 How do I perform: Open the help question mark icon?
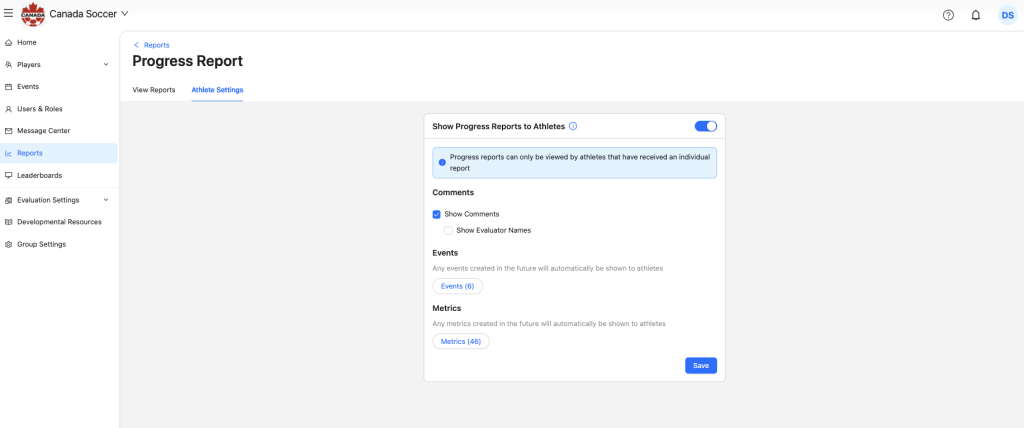948,15
